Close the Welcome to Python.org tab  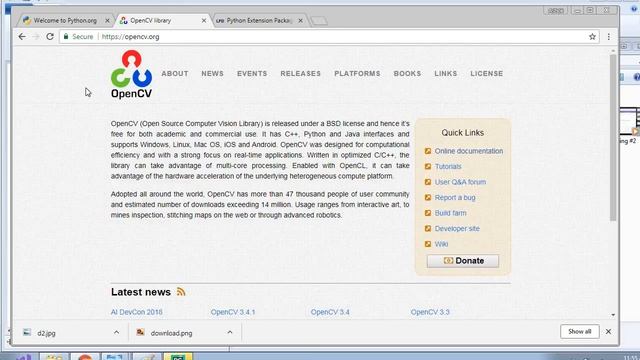click(107, 20)
